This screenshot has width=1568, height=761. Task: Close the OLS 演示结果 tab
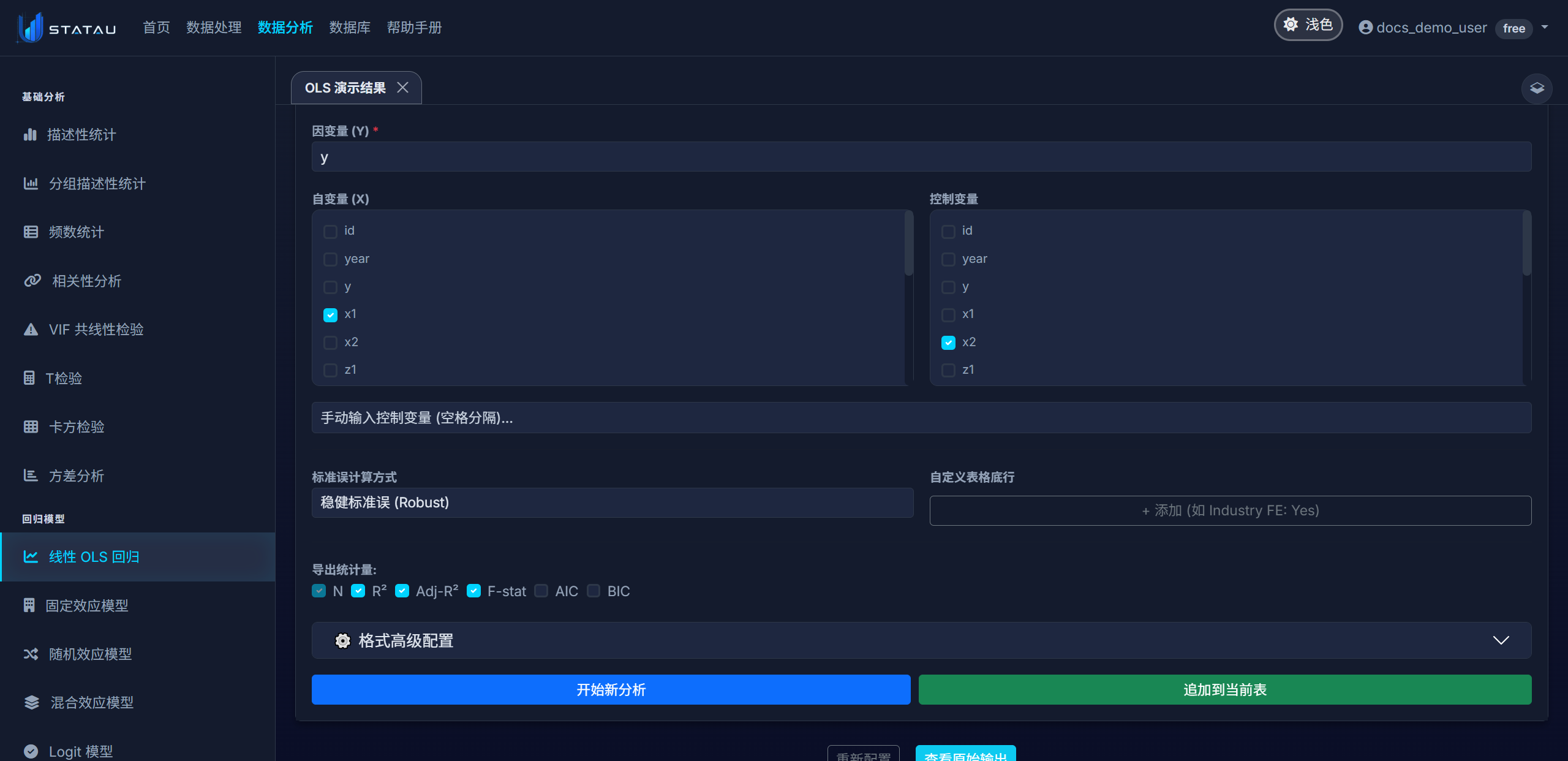tap(402, 88)
